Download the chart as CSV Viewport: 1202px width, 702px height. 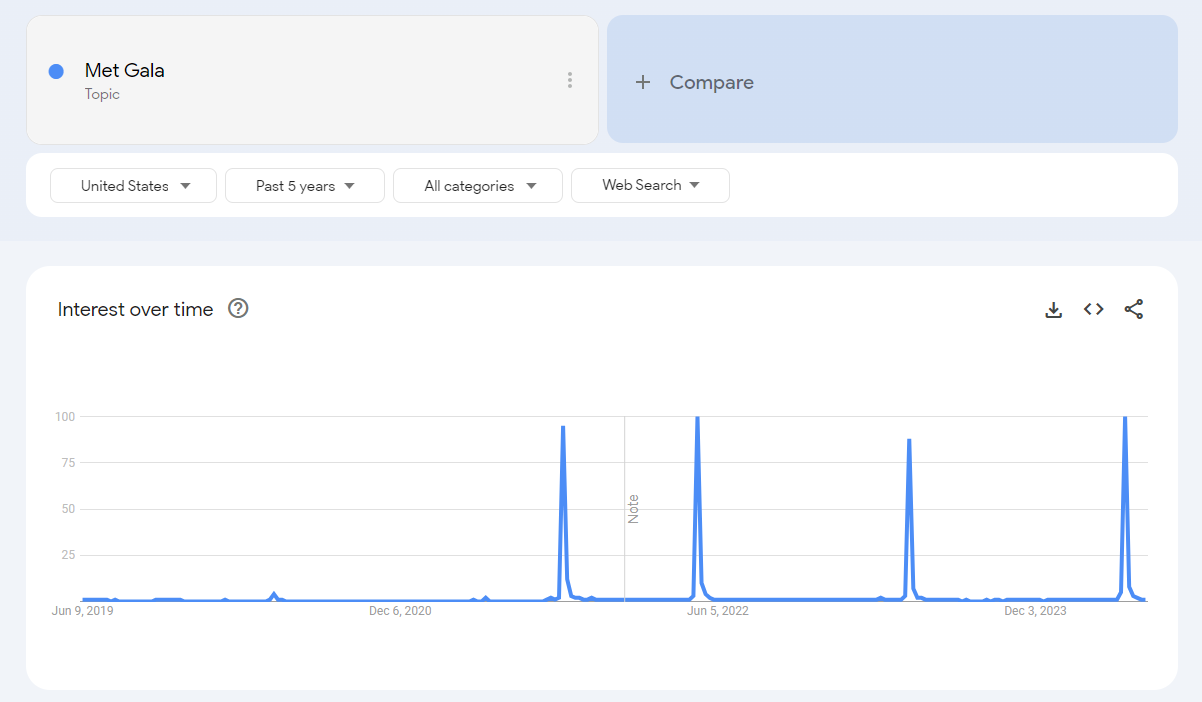click(x=1053, y=310)
